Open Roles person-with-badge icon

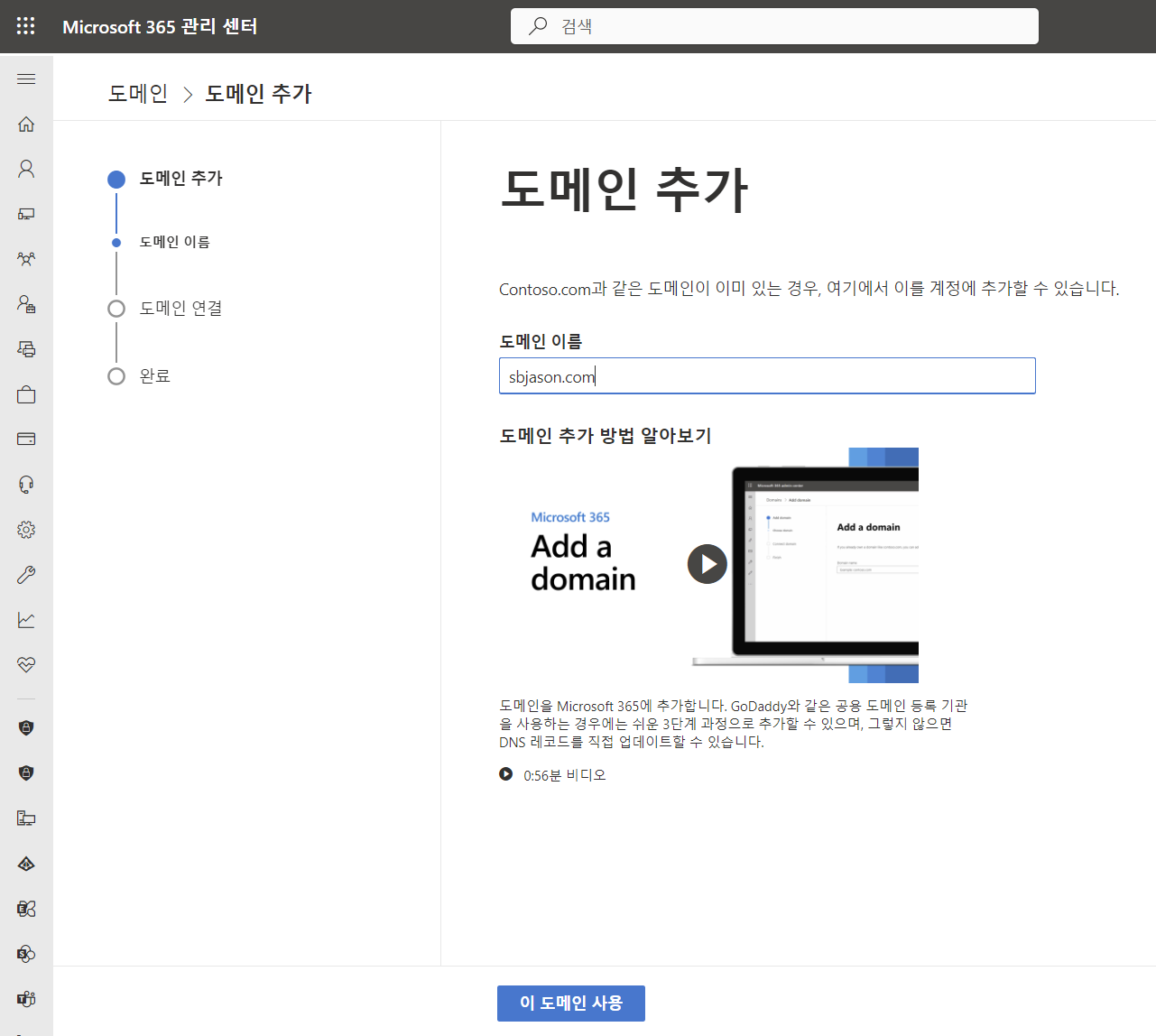pyautogui.click(x=26, y=304)
